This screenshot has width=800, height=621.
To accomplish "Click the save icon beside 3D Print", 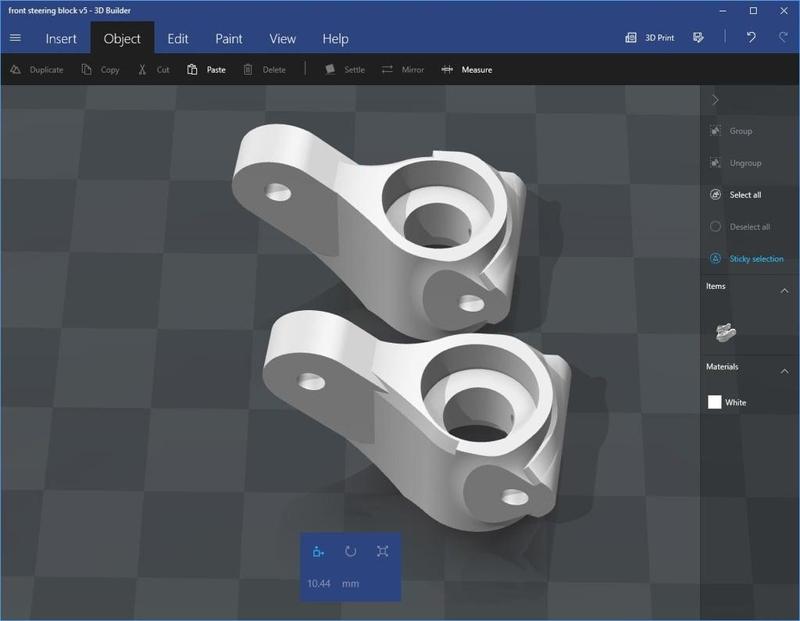I will [698, 38].
